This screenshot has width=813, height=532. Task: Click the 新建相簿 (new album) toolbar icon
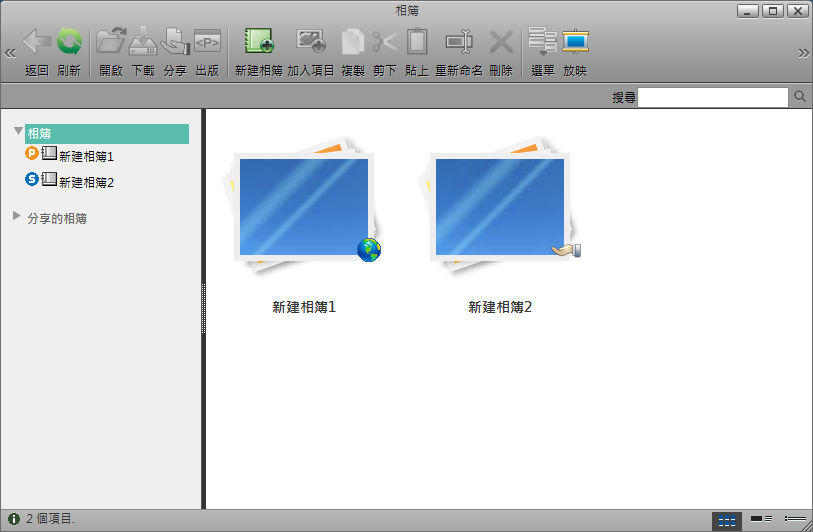[x=259, y=42]
